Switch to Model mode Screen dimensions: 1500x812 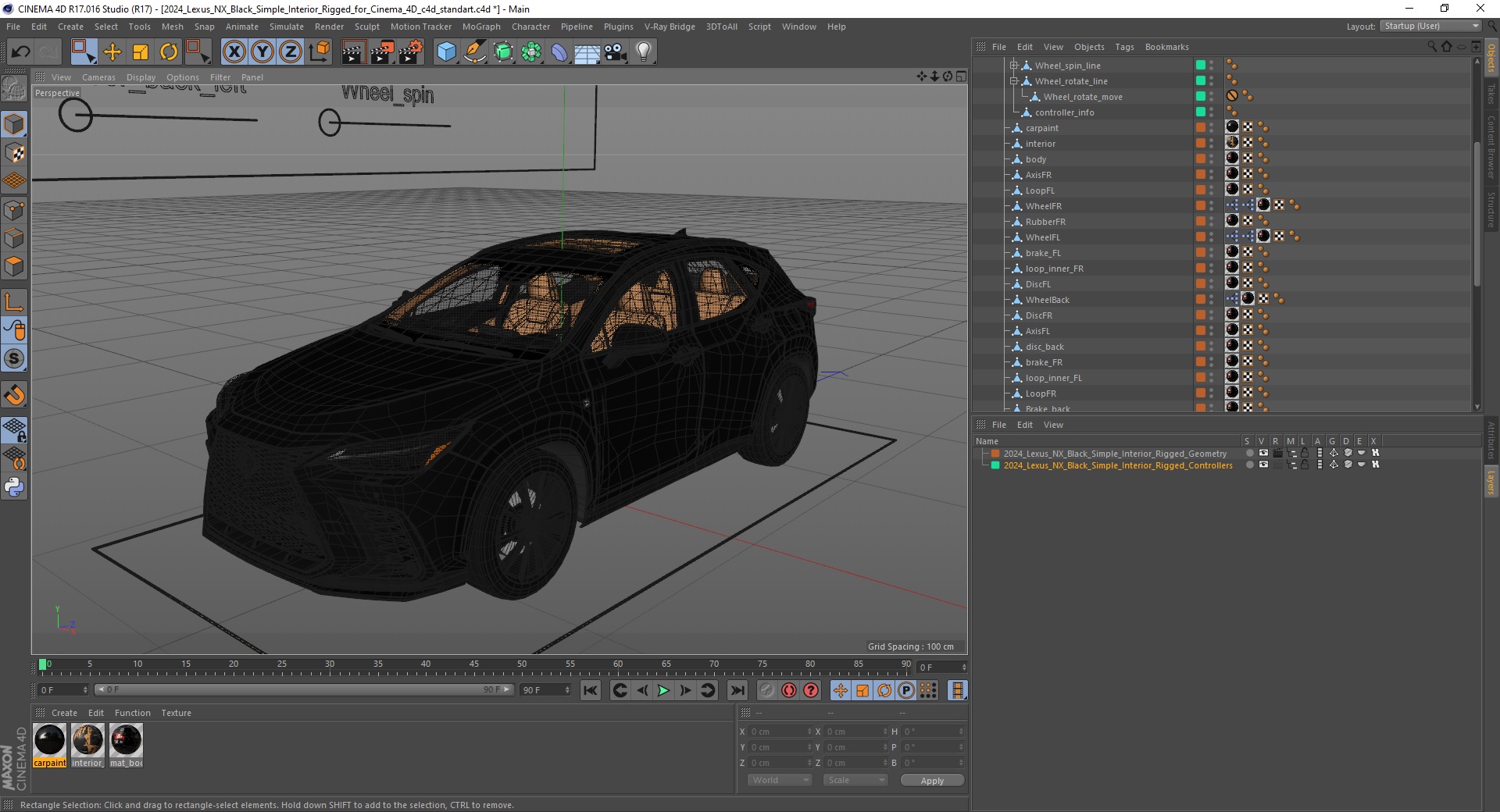[14, 124]
